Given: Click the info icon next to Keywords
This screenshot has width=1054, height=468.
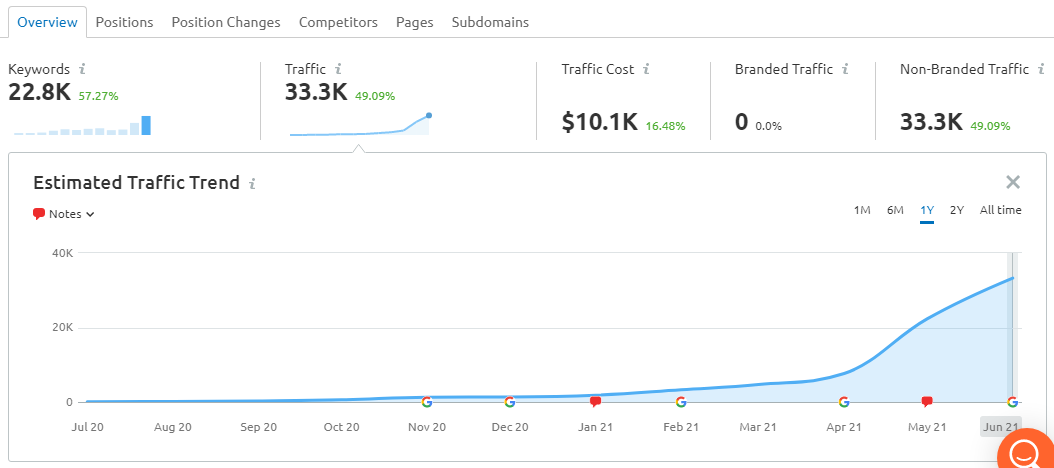Looking at the screenshot, I should (x=83, y=69).
